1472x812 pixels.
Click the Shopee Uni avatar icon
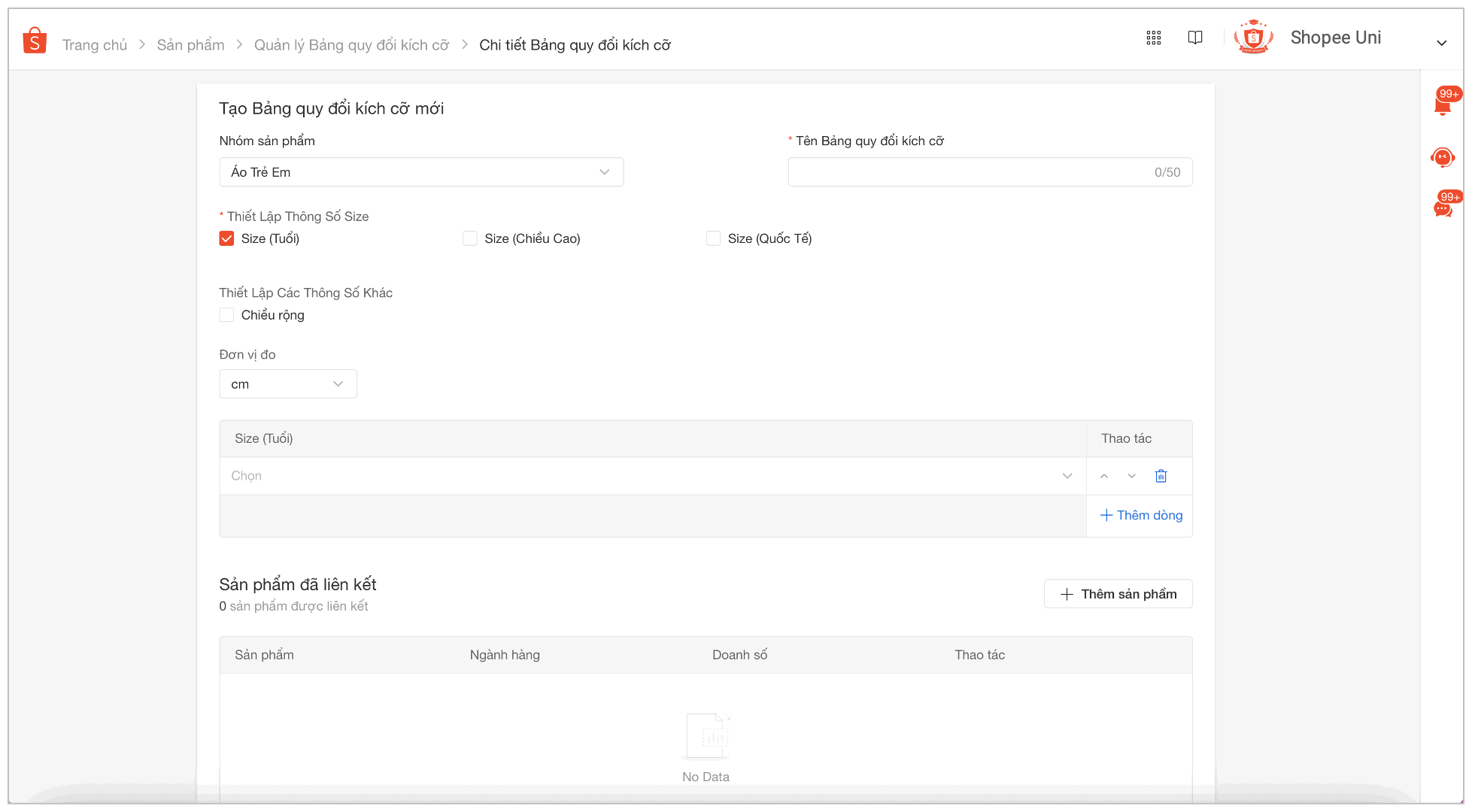tap(1253, 37)
